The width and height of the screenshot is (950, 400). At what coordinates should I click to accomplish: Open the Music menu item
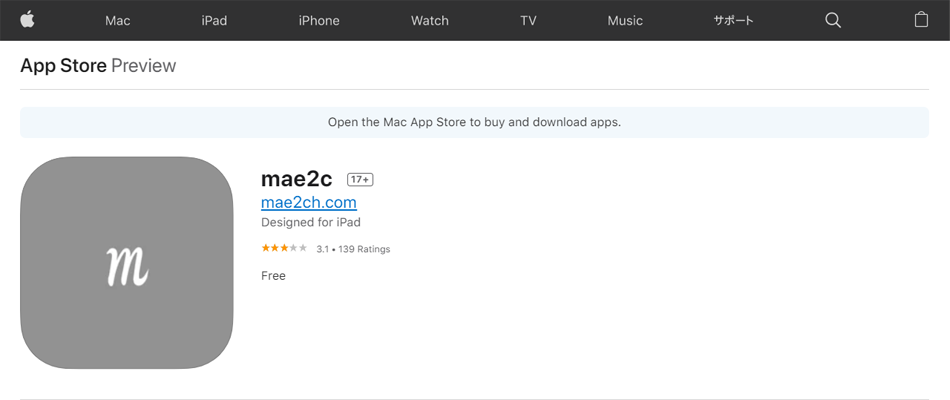click(625, 21)
